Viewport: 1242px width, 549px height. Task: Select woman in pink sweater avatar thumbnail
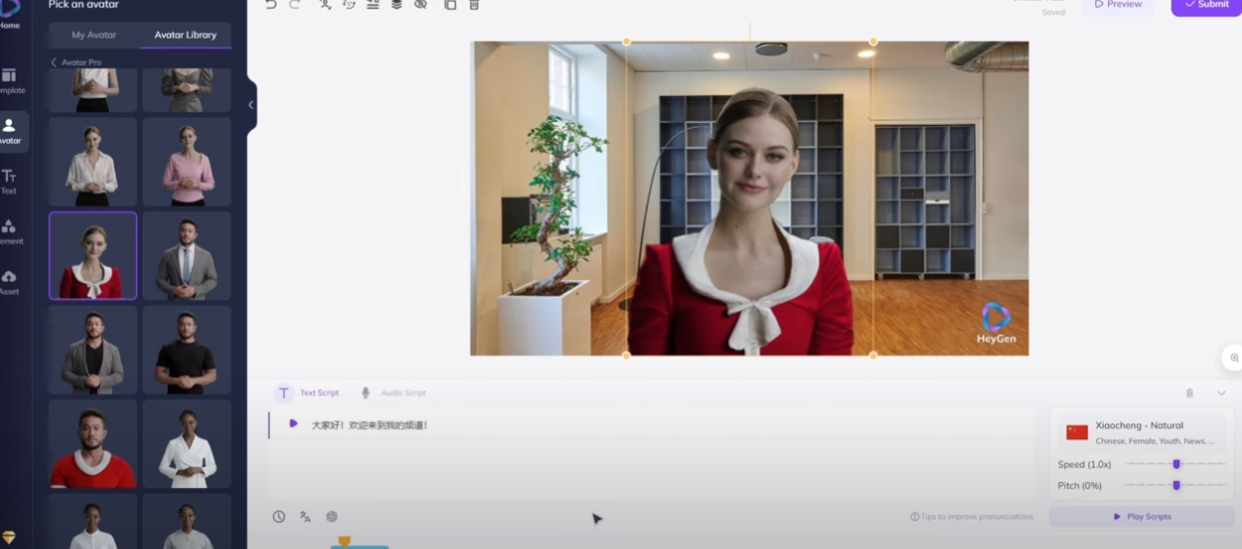[x=187, y=162]
